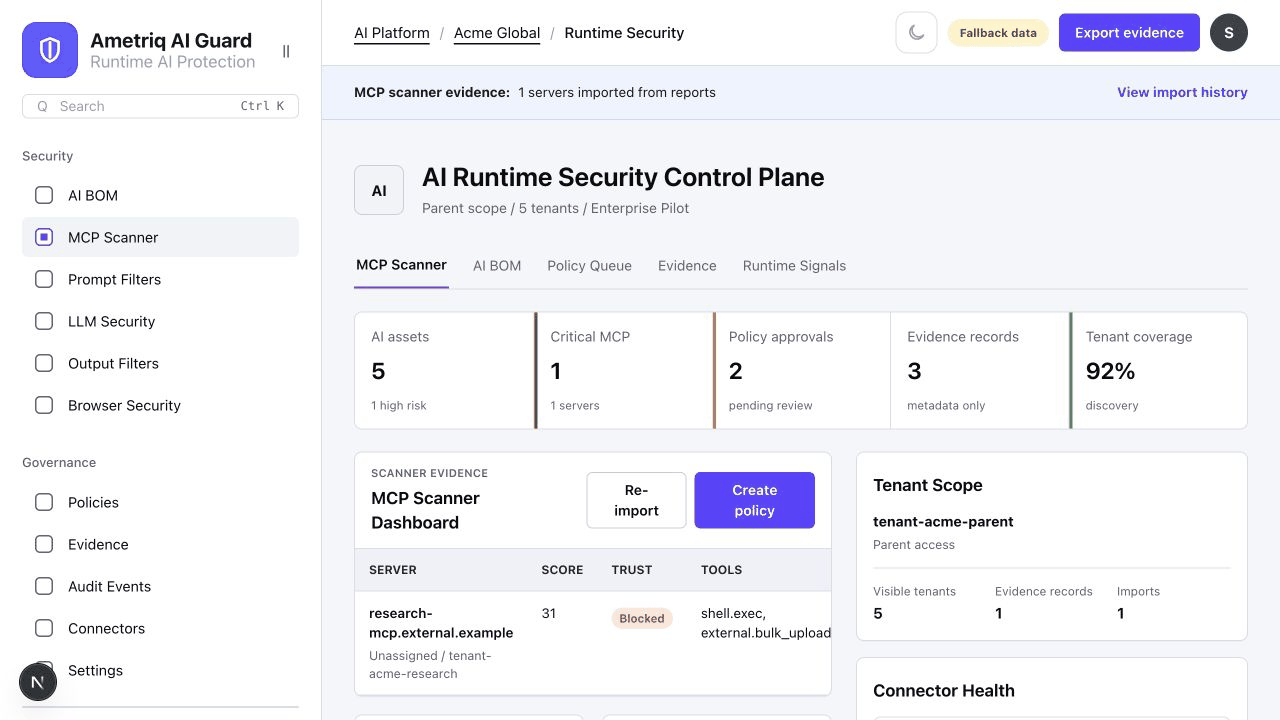Click the TOOLS column header
The image size is (1280, 720).
[721, 570]
